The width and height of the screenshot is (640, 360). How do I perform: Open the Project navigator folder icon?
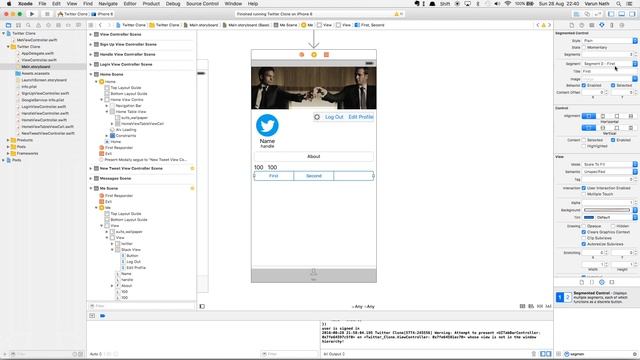coord(8,25)
